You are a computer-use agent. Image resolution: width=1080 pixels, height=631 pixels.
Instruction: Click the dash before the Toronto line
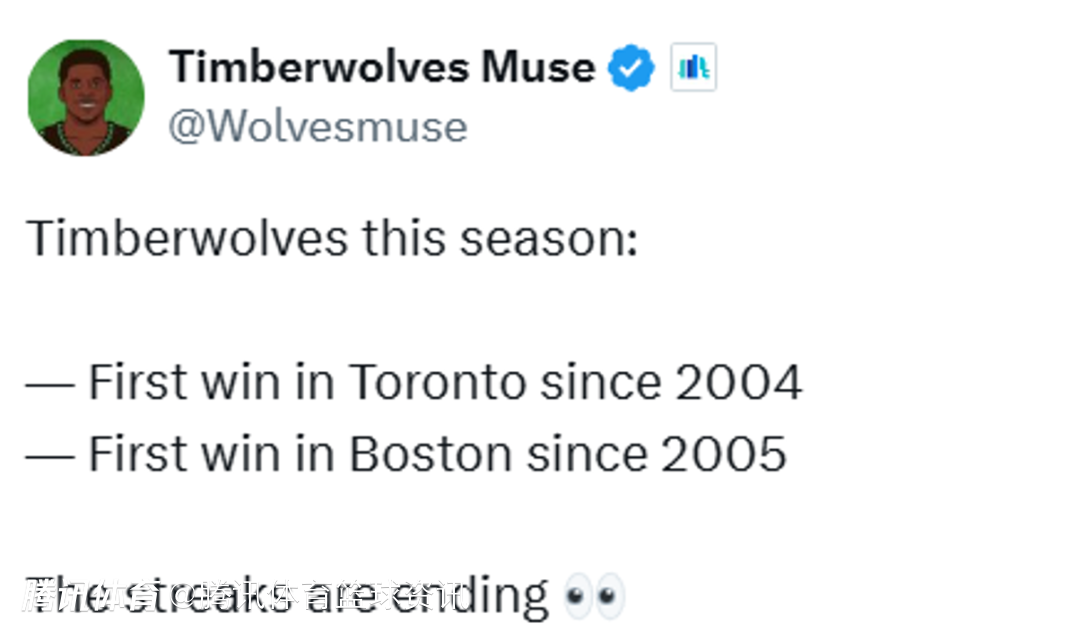(50, 384)
